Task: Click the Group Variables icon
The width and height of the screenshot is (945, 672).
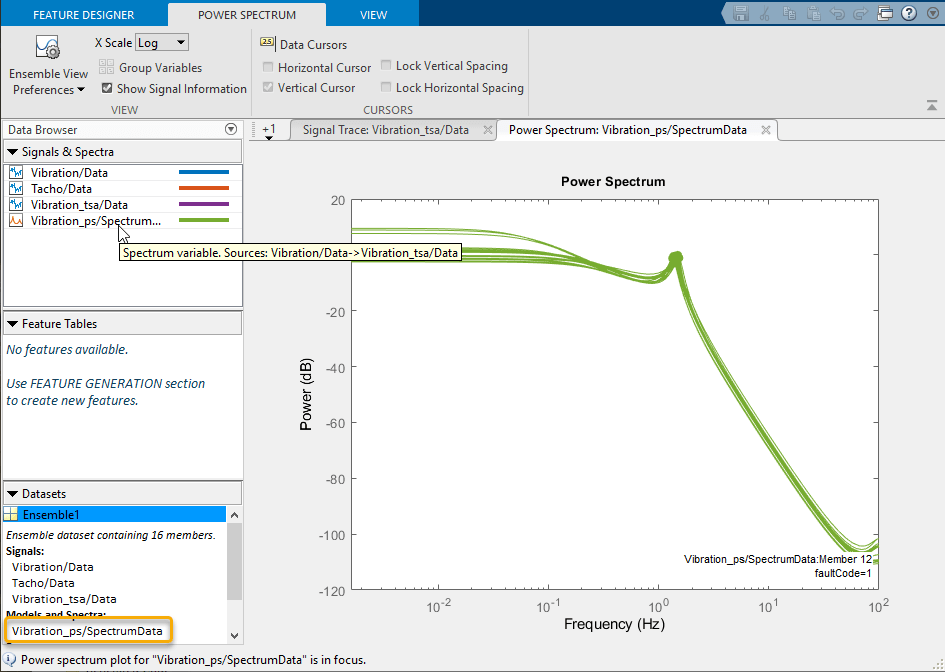Action: tap(107, 67)
